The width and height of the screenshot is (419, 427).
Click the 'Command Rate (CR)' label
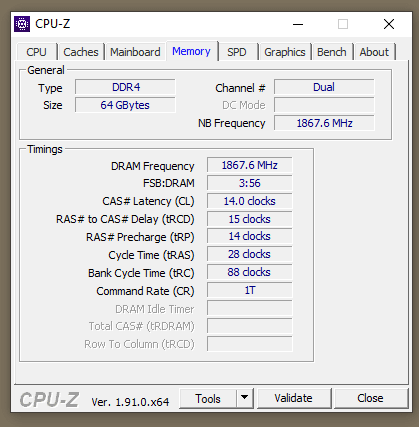(145, 291)
